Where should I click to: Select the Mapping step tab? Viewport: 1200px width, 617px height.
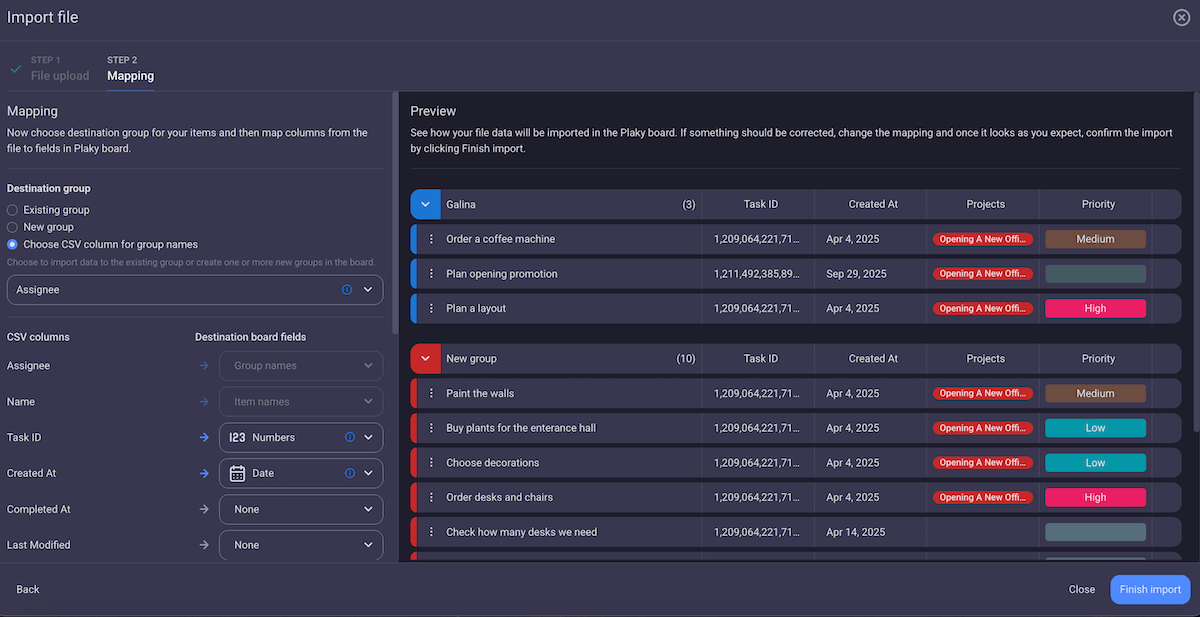(130, 75)
